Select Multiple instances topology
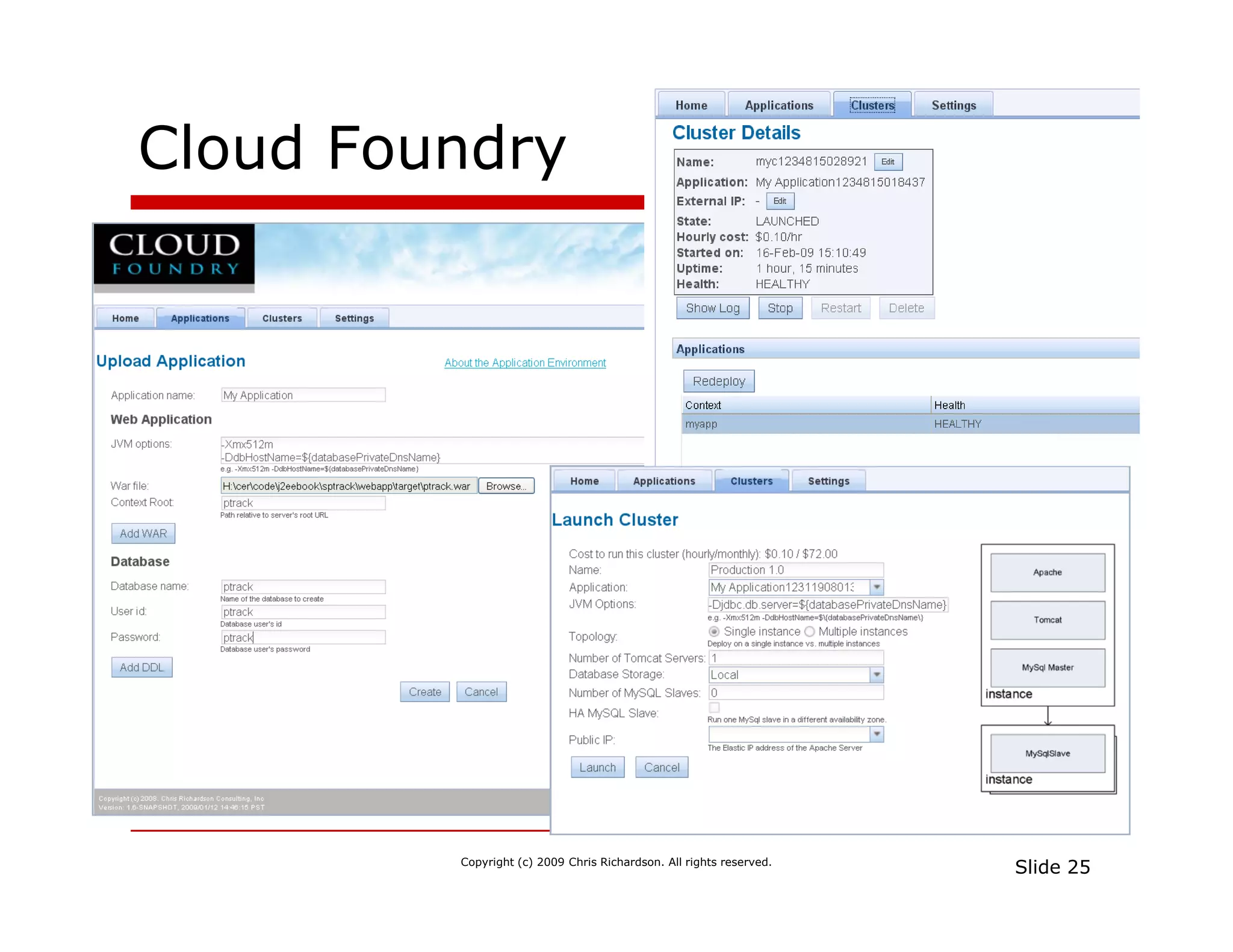Viewport: 1233px width, 952px height. 810,631
